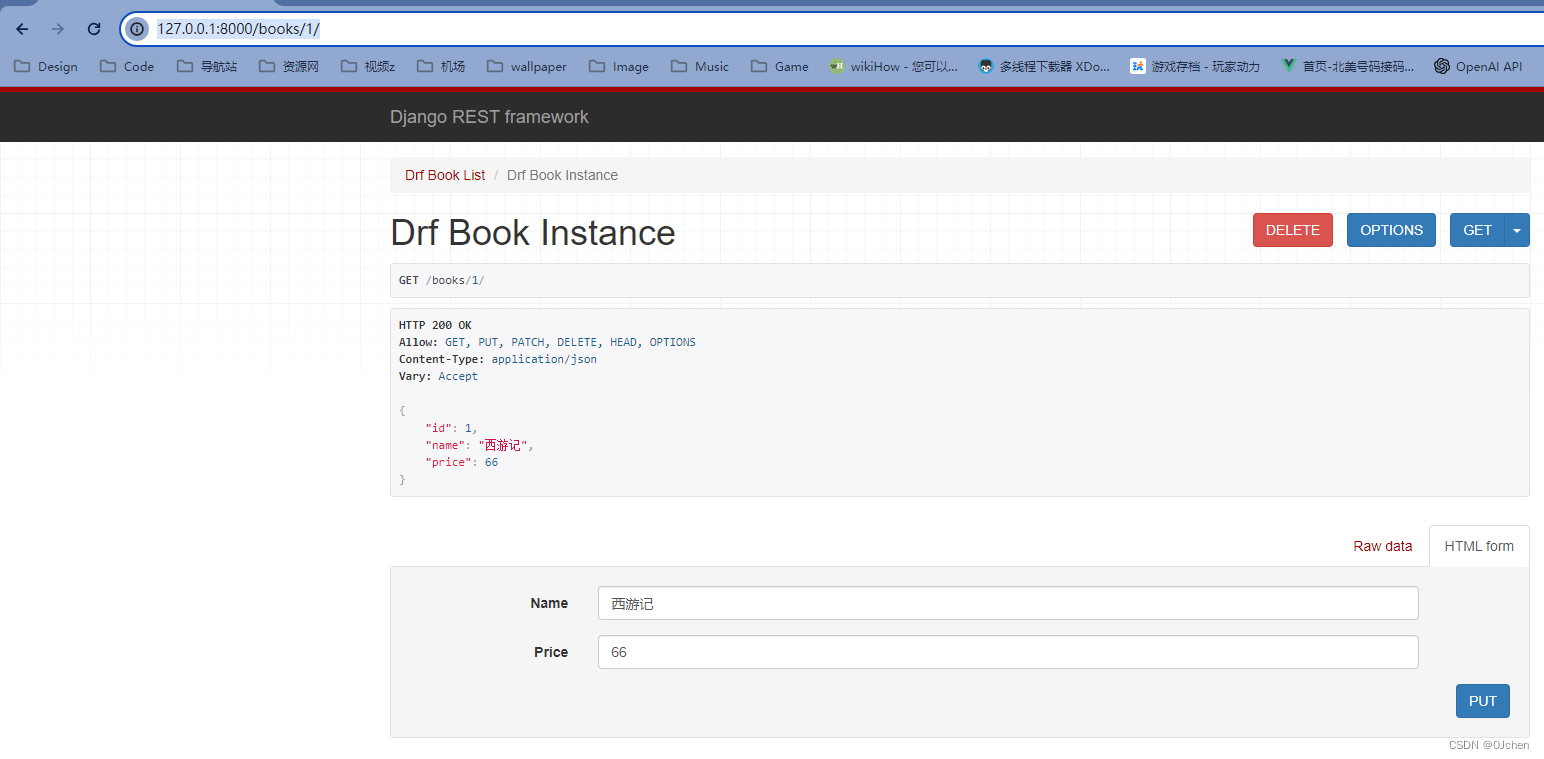The image size is (1544, 759).
Task: Click the Name form label
Action: coord(549,603)
